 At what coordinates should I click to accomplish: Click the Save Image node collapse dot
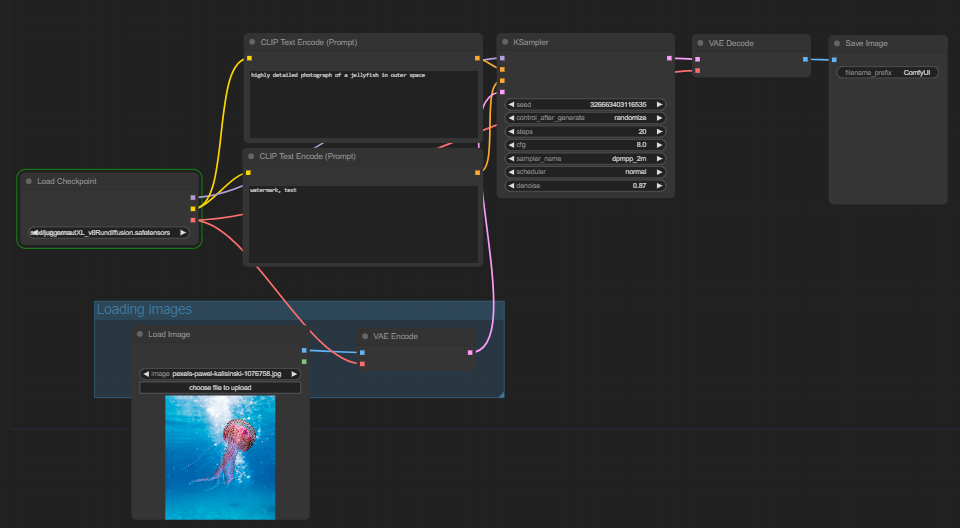pyautogui.click(x=837, y=43)
